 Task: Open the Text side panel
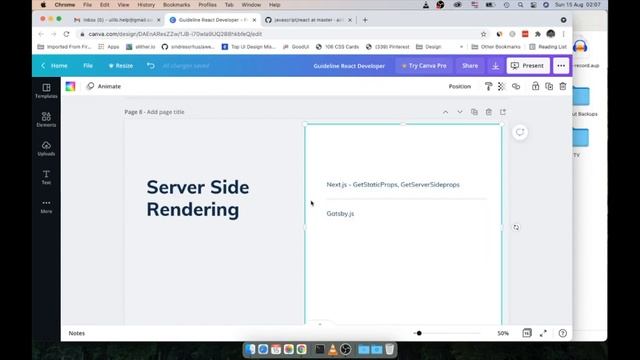(46, 177)
